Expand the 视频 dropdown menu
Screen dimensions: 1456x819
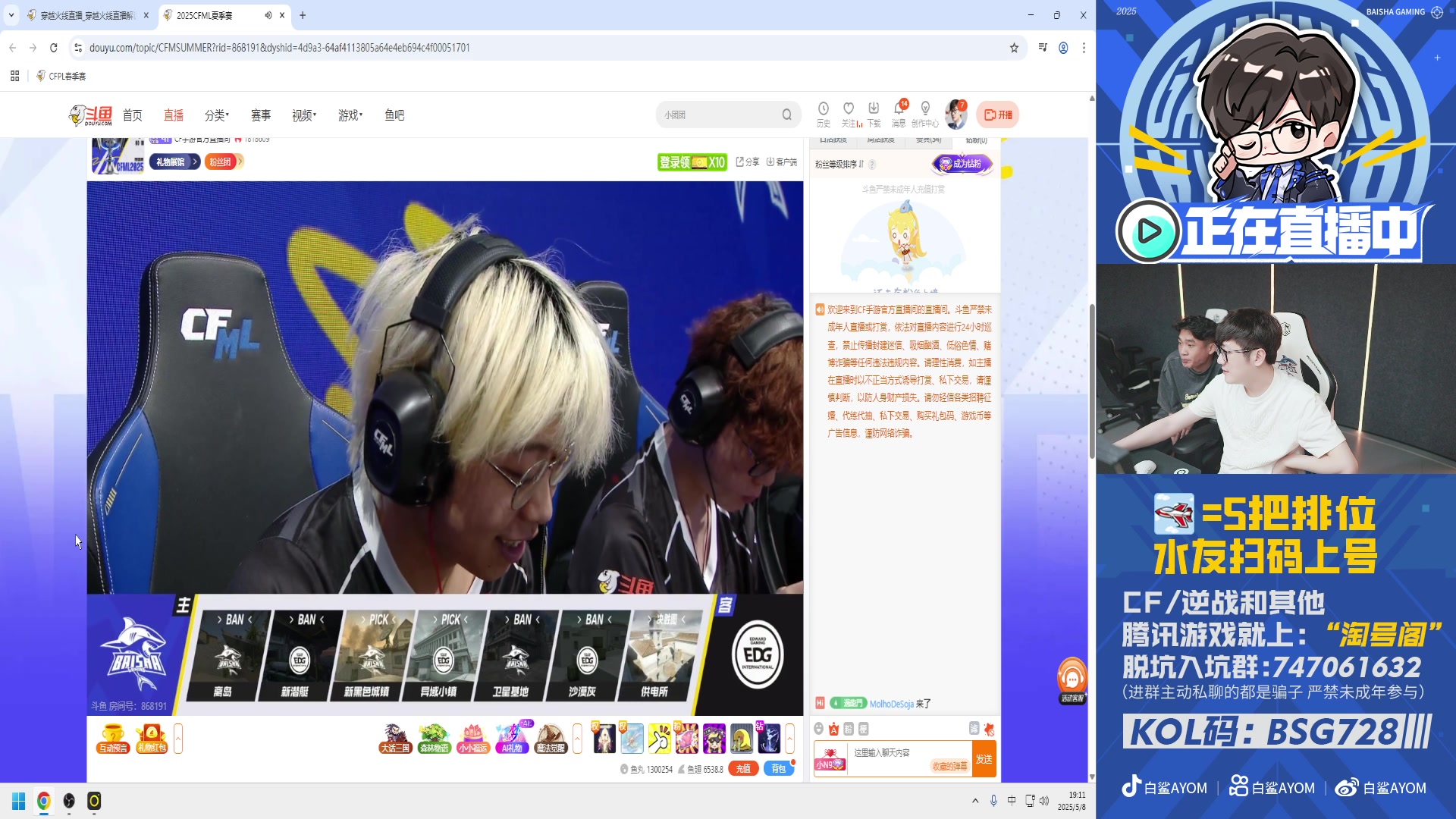(x=303, y=115)
